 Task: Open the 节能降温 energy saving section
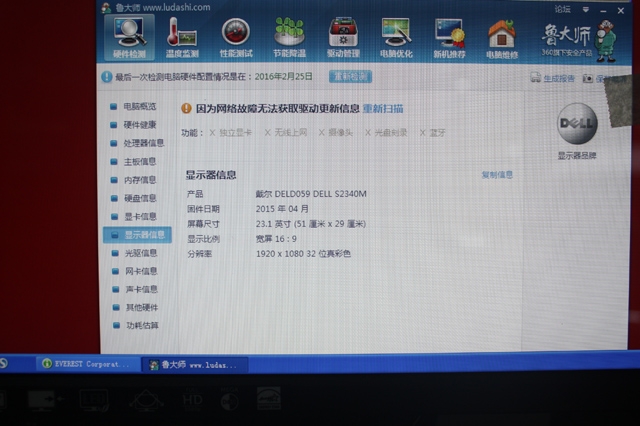(289, 38)
